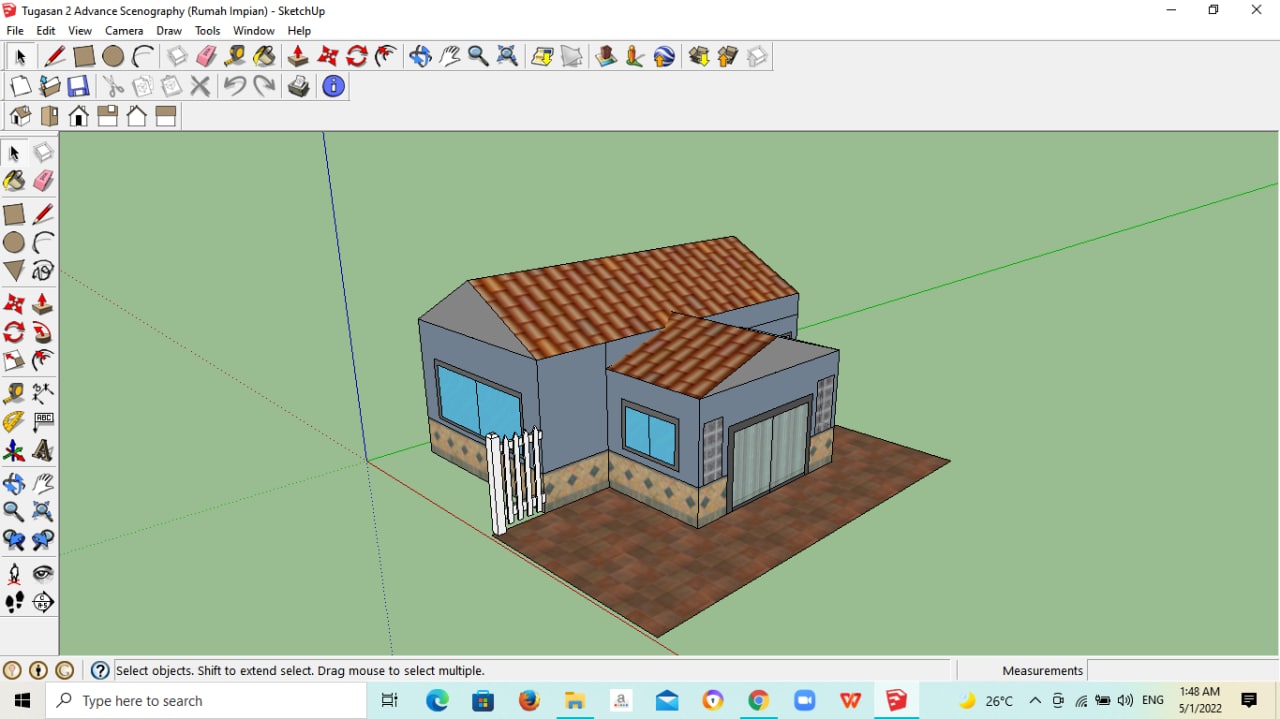Print the model using printer icon

(x=298, y=87)
